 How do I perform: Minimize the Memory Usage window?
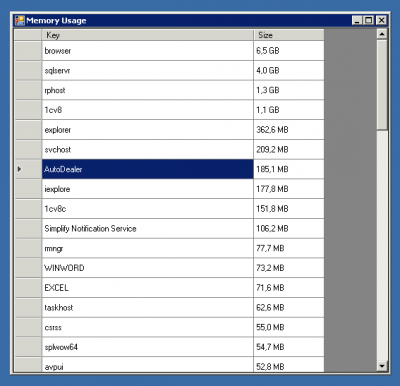click(x=357, y=21)
